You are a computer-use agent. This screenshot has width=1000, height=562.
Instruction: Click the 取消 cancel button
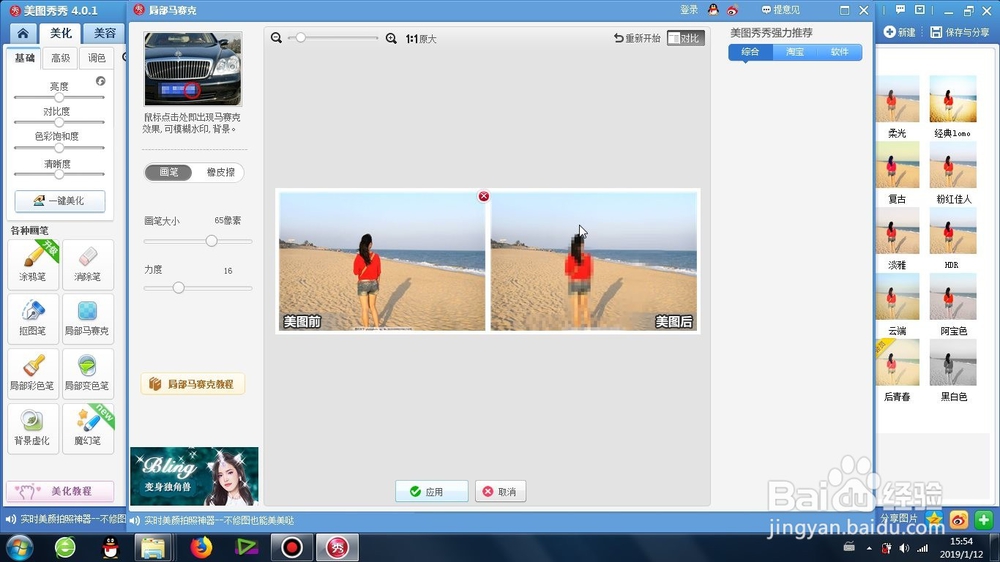tap(501, 491)
